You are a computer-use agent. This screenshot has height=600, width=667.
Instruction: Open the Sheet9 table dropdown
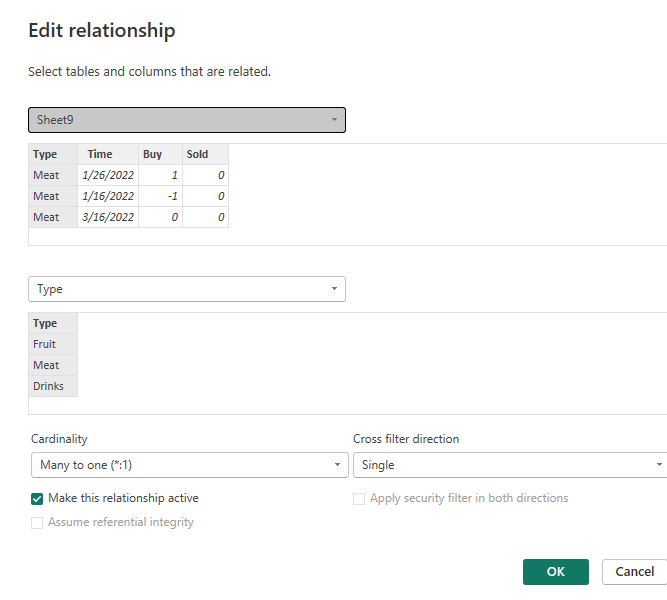(x=187, y=120)
